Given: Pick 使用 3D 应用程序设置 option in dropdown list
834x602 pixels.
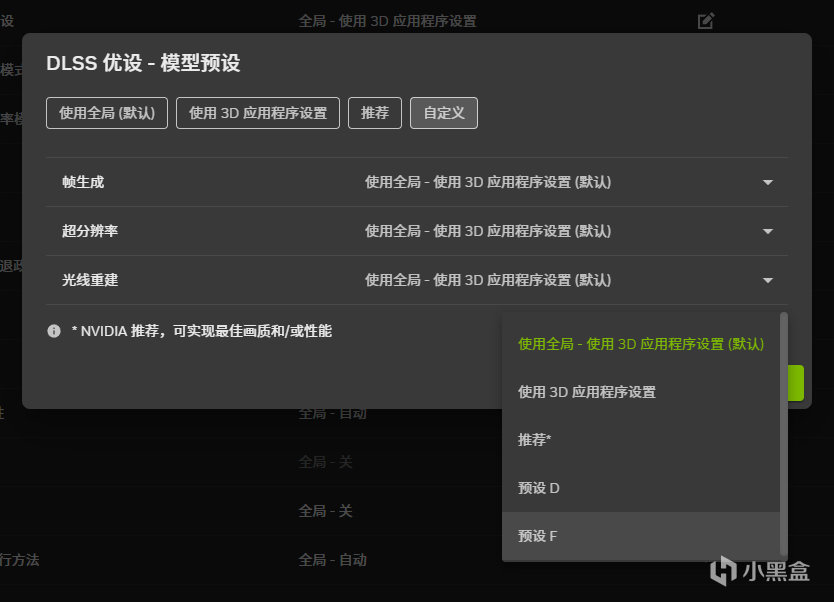Looking at the screenshot, I should pyautogui.click(x=641, y=392).
